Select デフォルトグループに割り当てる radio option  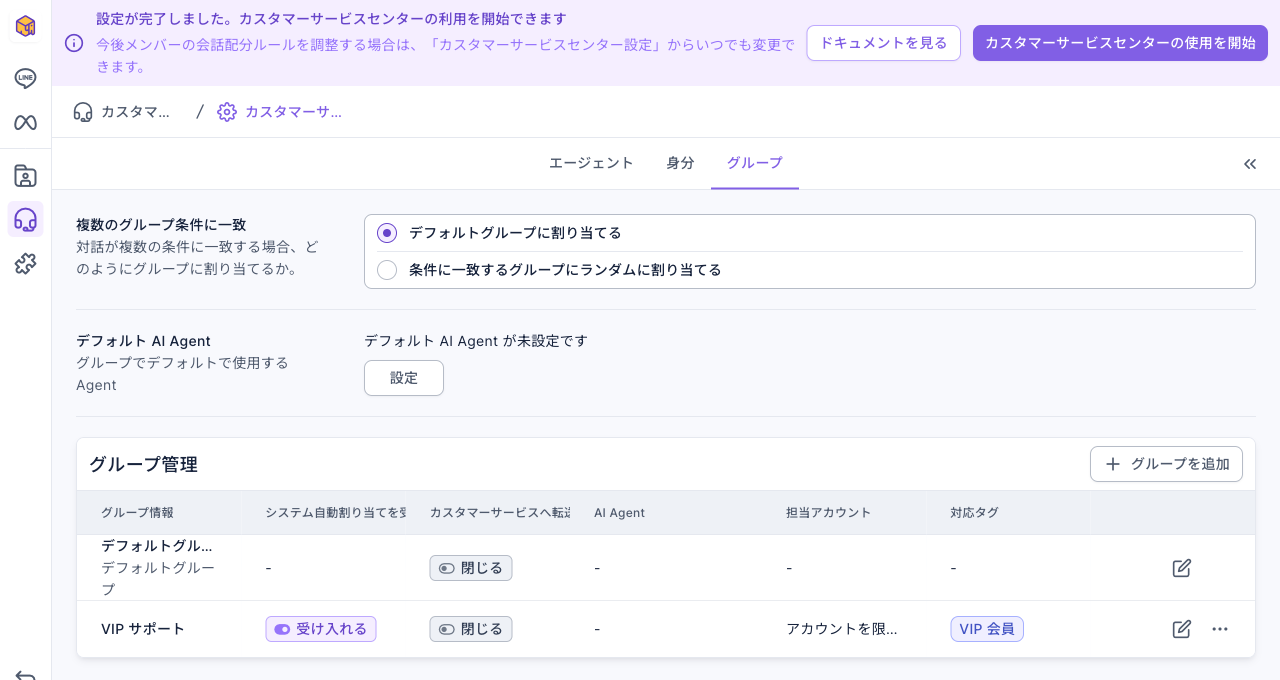387,233
